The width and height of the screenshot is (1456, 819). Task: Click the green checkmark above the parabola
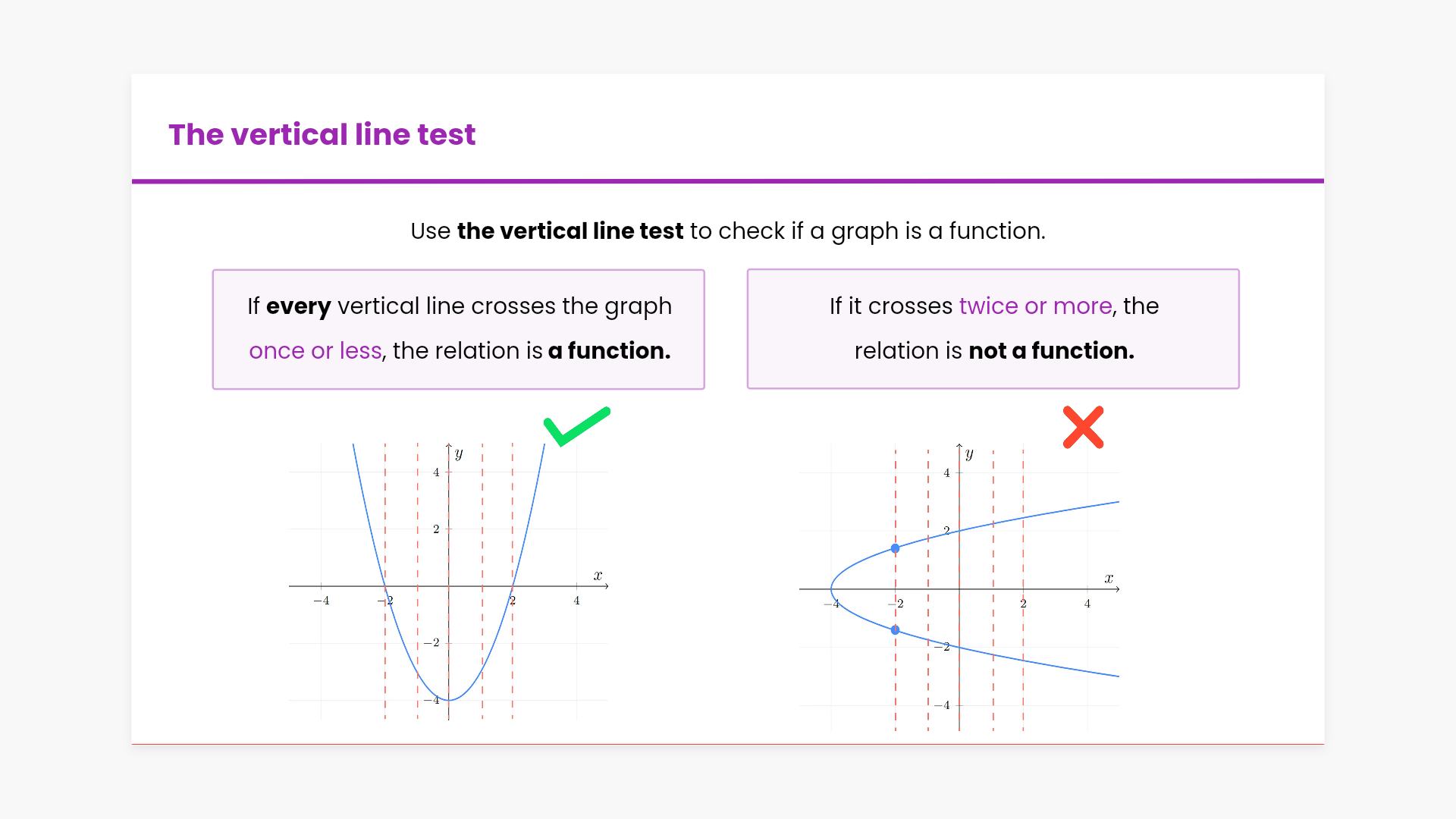click(576, 427)
